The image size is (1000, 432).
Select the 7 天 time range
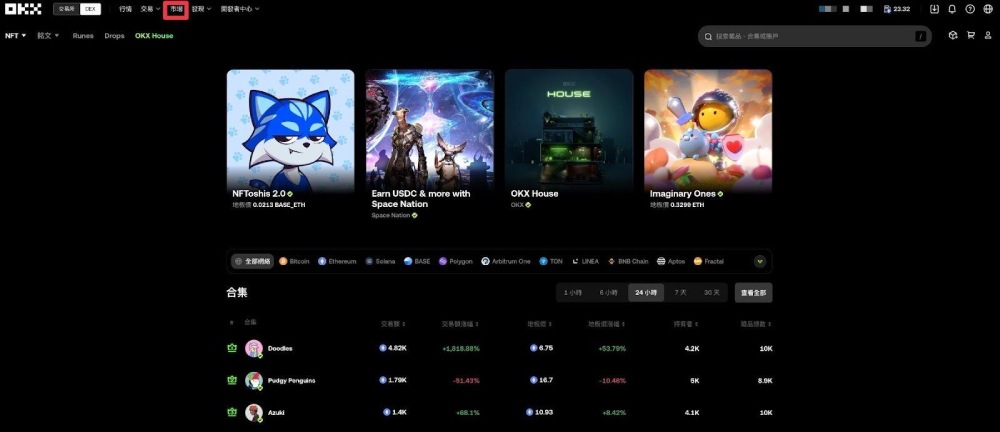(x=680, y=292)
